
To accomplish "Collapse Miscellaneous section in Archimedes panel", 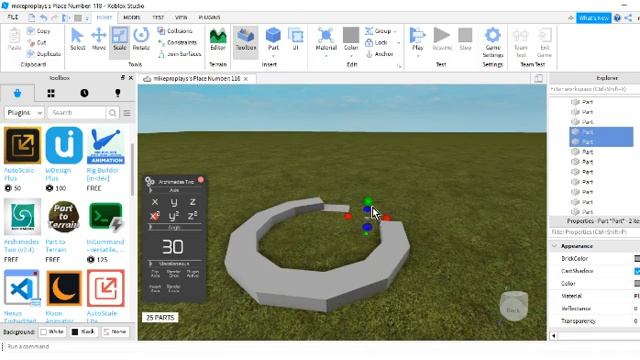I will [151, 264].
